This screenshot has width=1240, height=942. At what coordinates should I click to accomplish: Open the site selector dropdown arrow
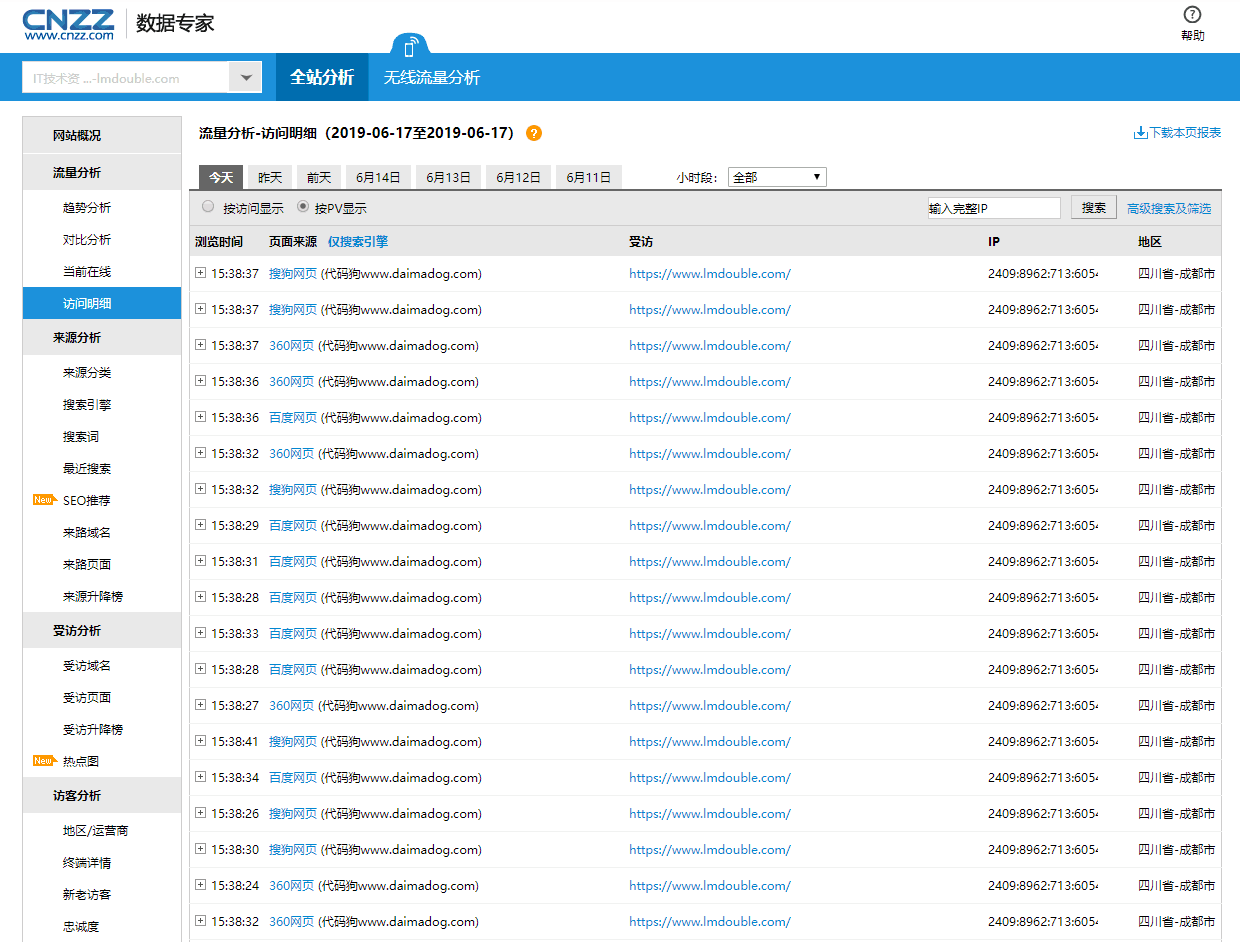tap(245, 77)
